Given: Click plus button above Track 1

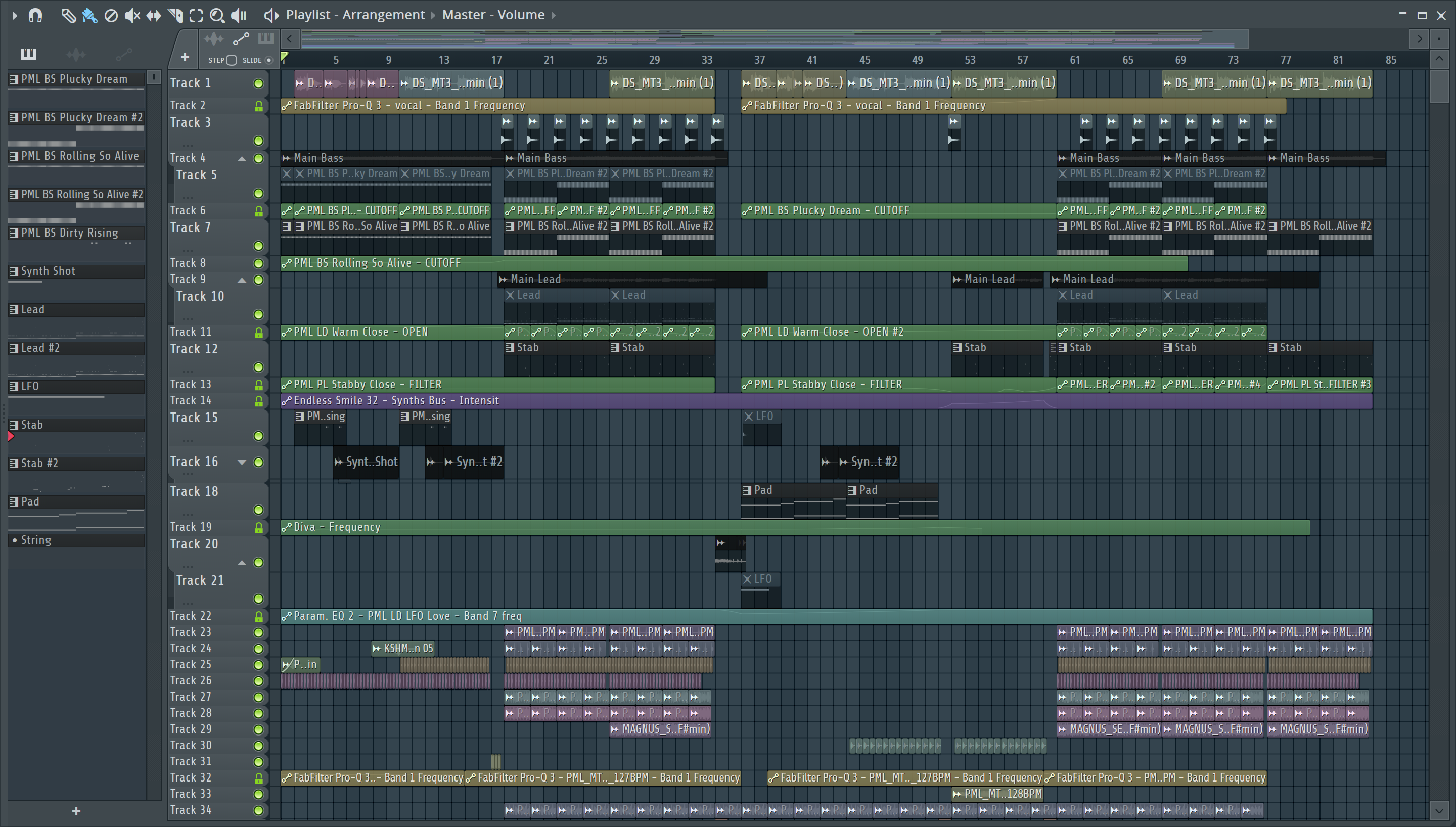Looking at the screenshot, I should pos(185,57).
